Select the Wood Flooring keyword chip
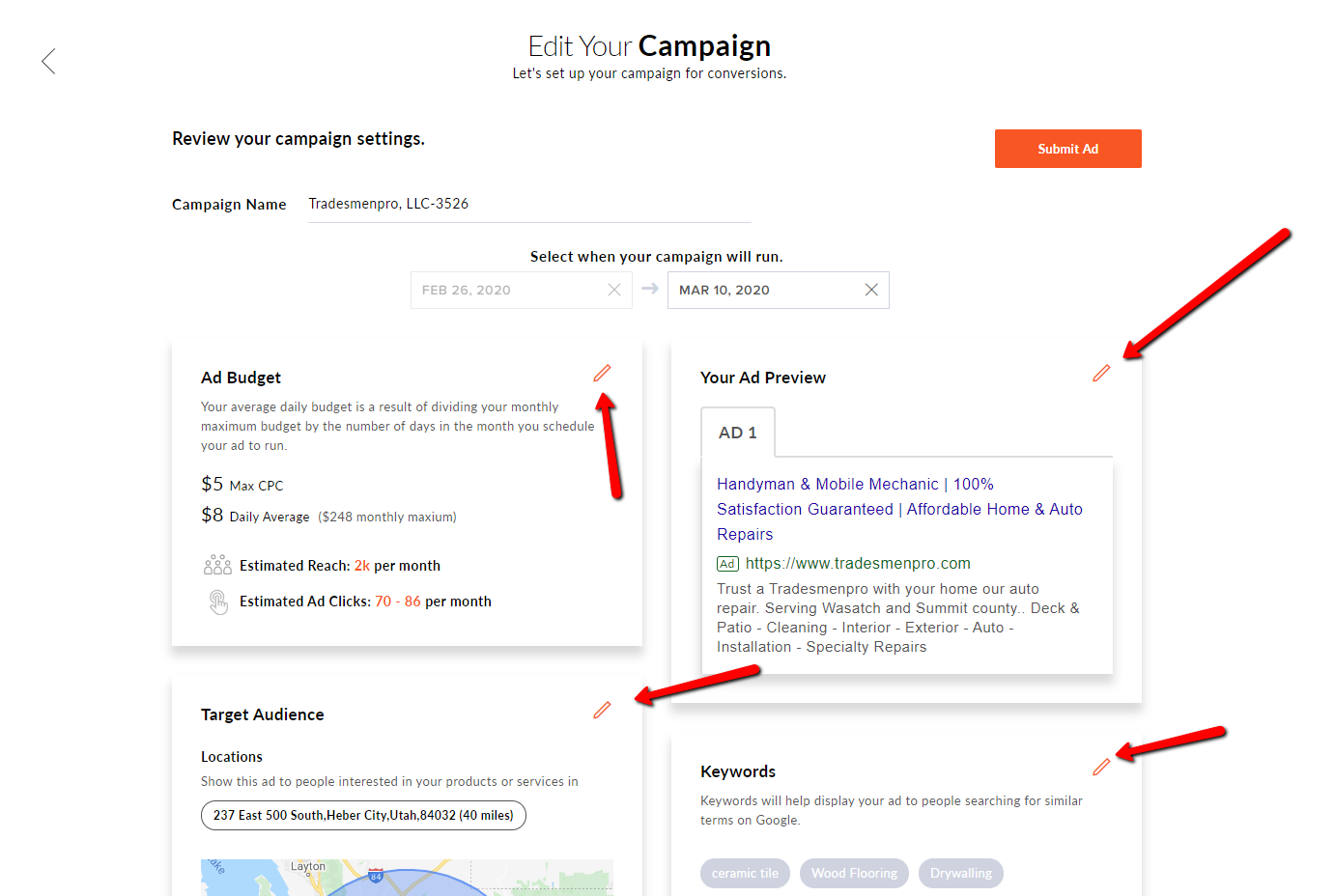The width and height of the screenshot is (1335, 896). (x=854, y=873)
